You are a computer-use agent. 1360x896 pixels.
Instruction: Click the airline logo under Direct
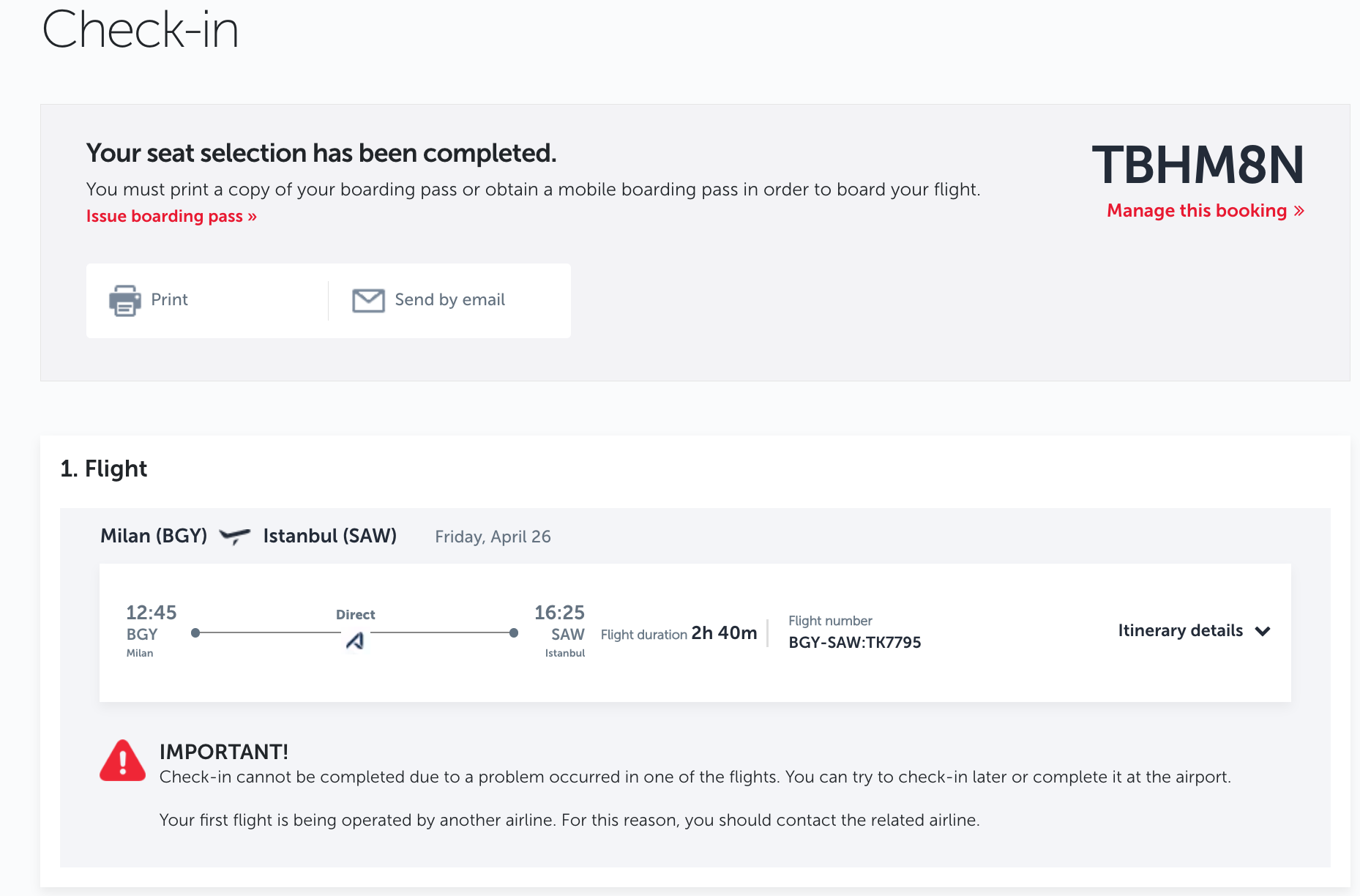pyautogui.click(x=355, y=641)
